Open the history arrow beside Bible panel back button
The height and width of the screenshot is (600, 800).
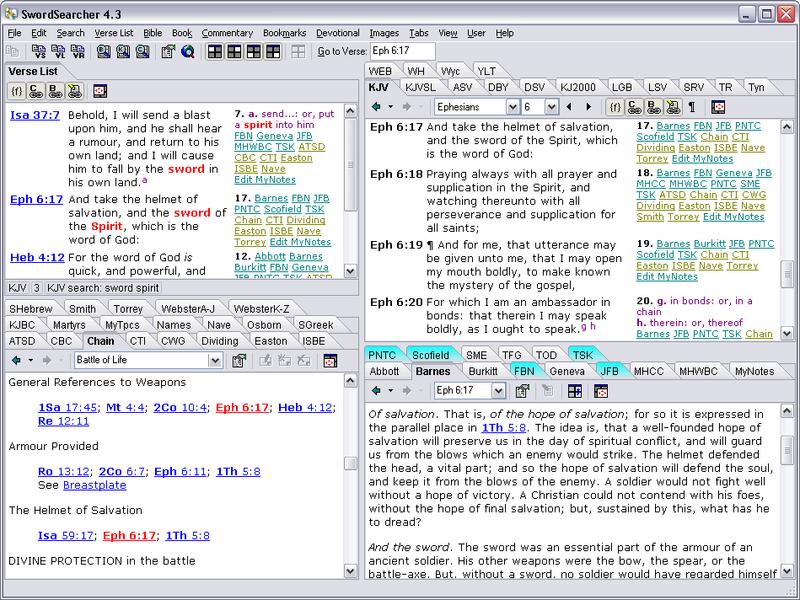click(x=390, y=107)
